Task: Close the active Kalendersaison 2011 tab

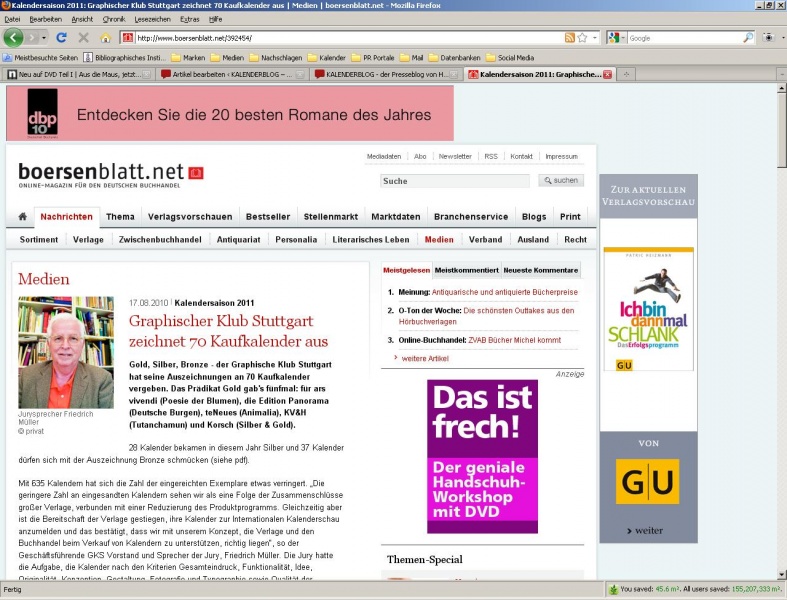Action: pyautogui.click(x=607, y=74)
